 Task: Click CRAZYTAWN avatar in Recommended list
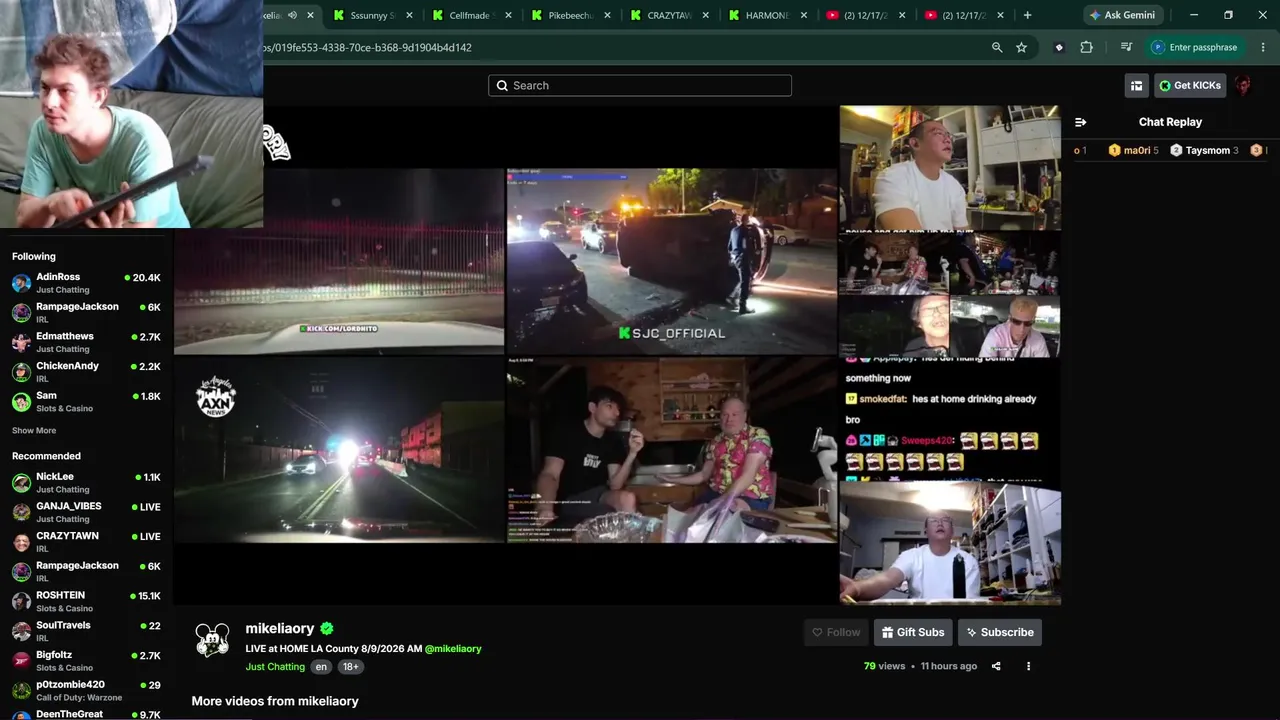[21, 542]
